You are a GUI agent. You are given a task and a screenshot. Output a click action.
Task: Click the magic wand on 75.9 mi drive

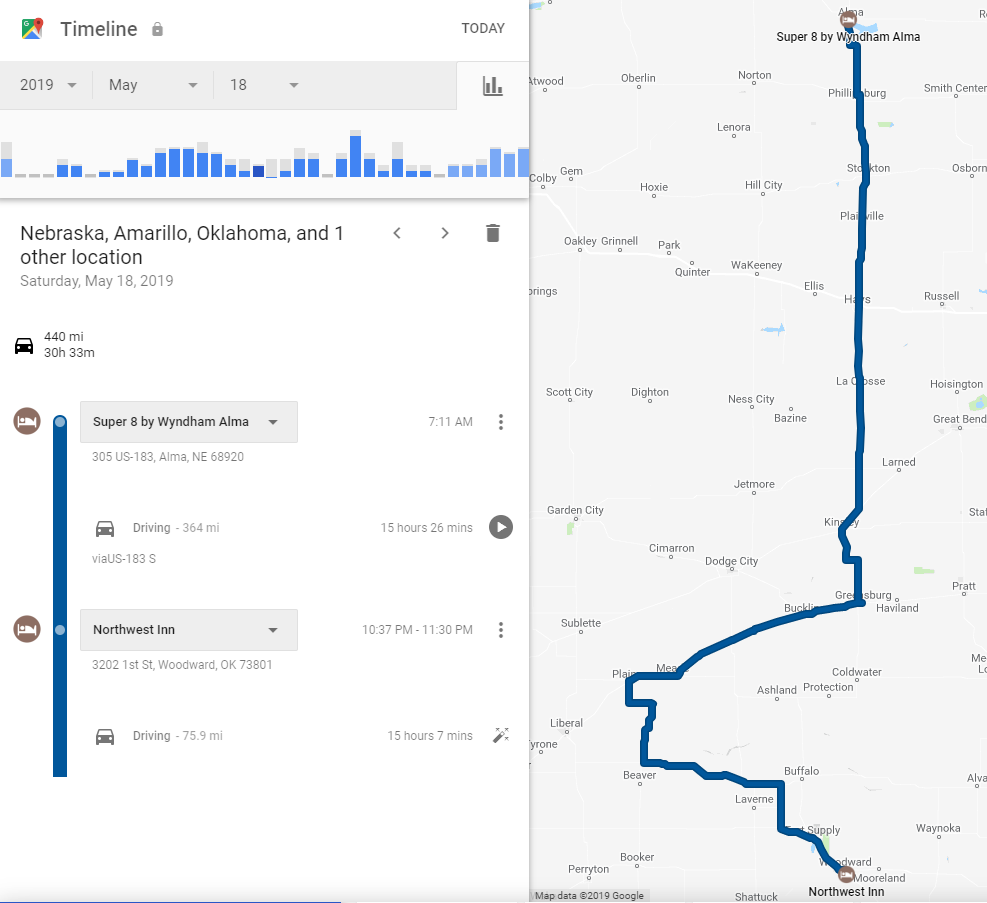(501, 735)
